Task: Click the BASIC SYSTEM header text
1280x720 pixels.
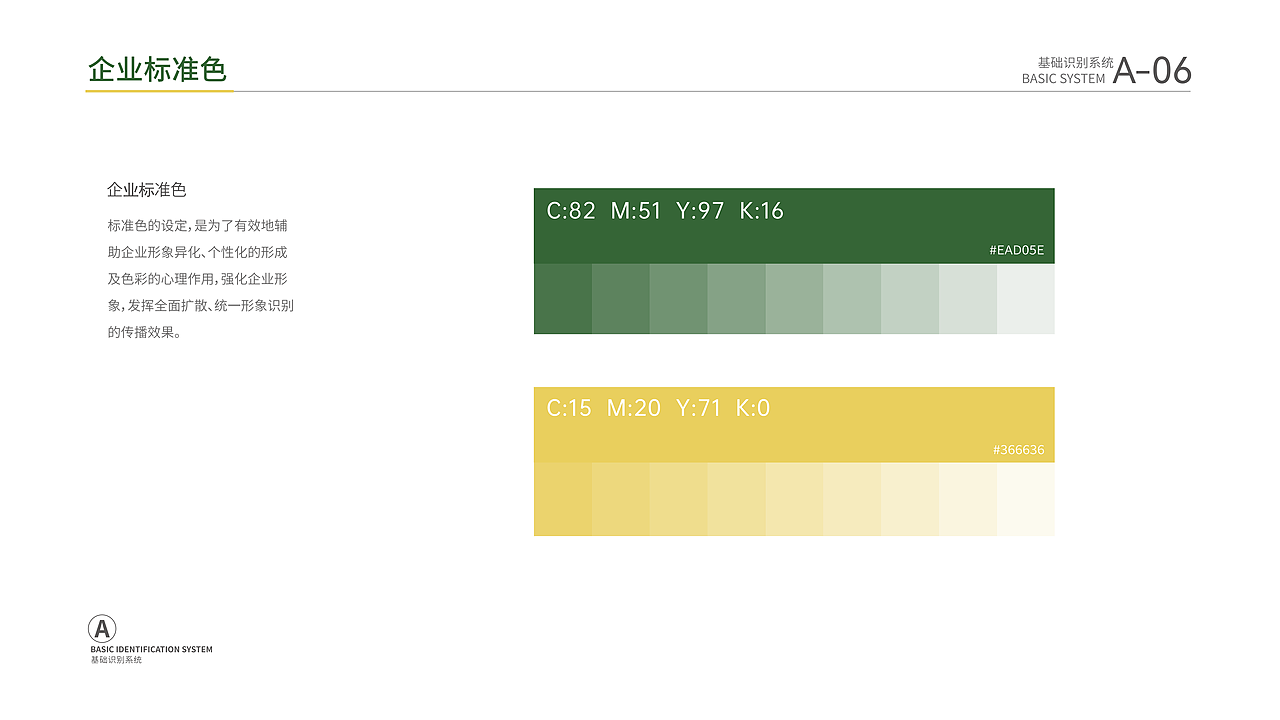Action: point(1063,79)
